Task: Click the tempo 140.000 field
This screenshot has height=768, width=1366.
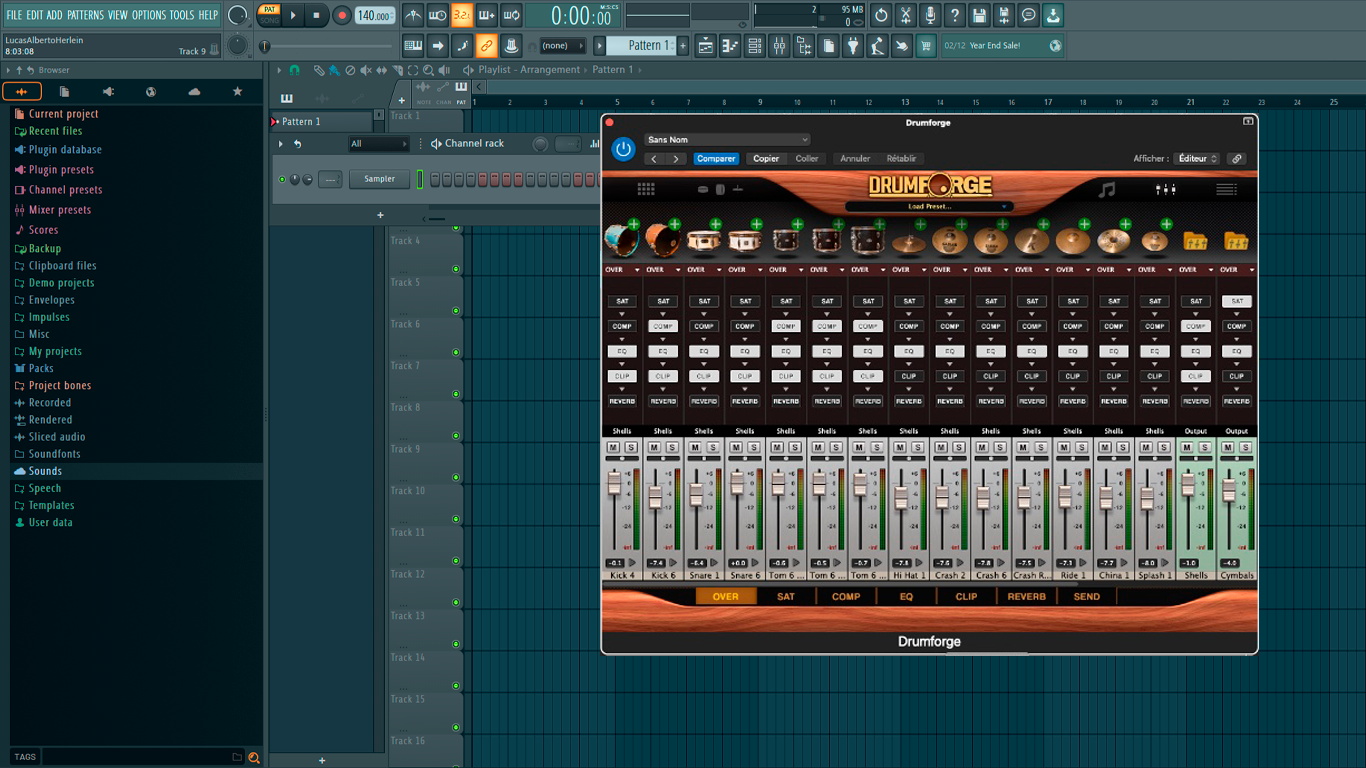Action: point(375,16)
